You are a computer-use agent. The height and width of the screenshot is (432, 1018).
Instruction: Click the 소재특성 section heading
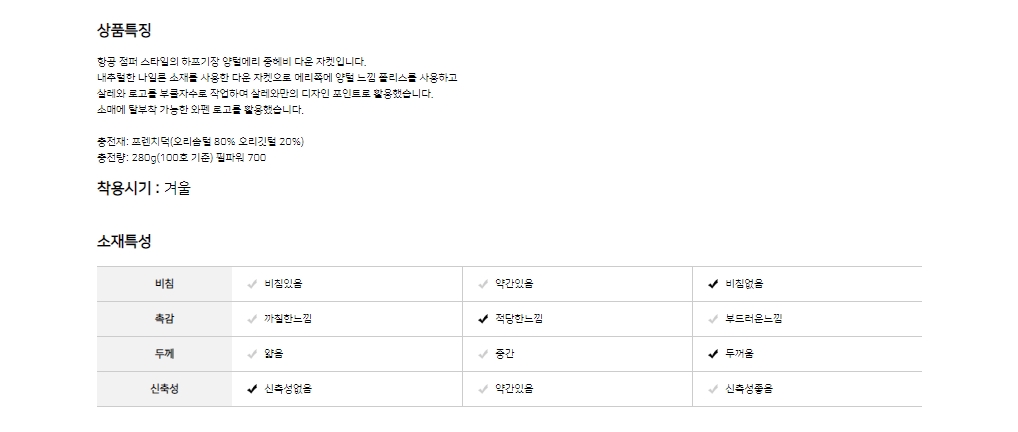124,241
